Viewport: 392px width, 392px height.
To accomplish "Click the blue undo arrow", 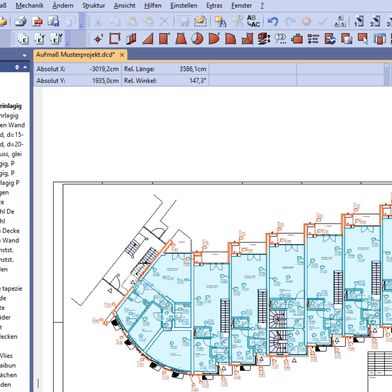I will 273,22.
